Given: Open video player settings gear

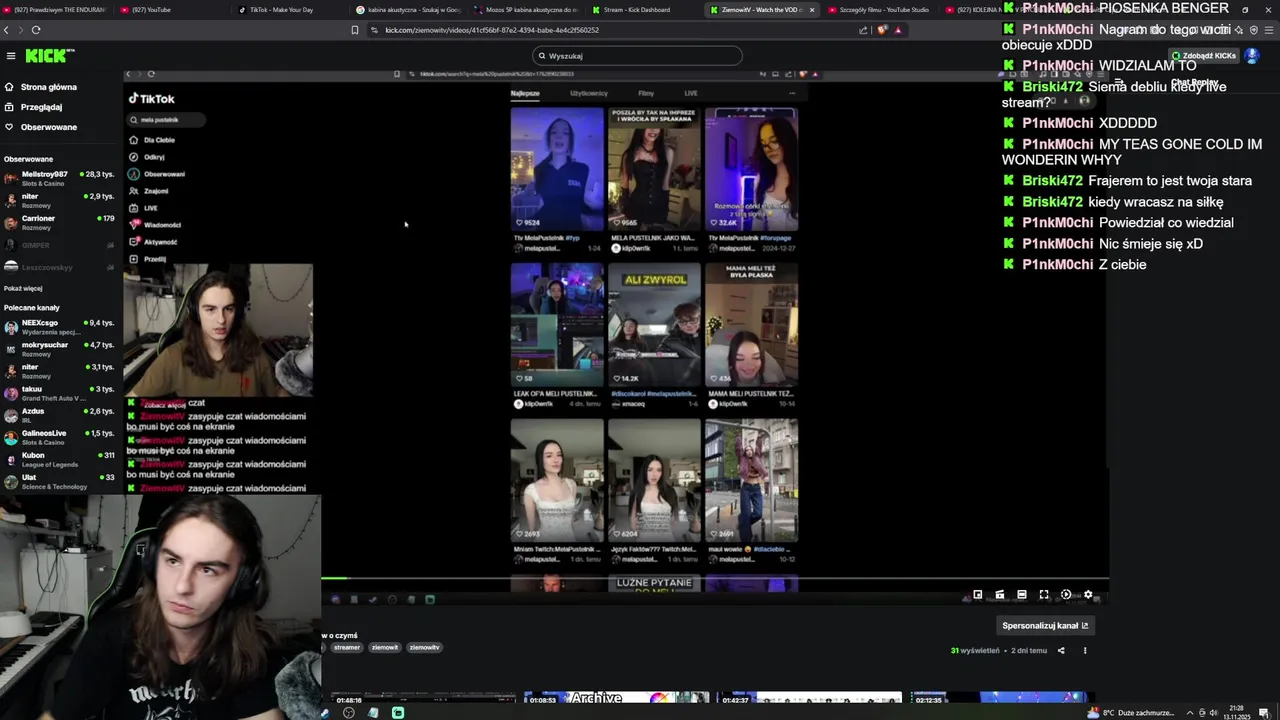Looking at the screenshot, I should [1088, 595].
